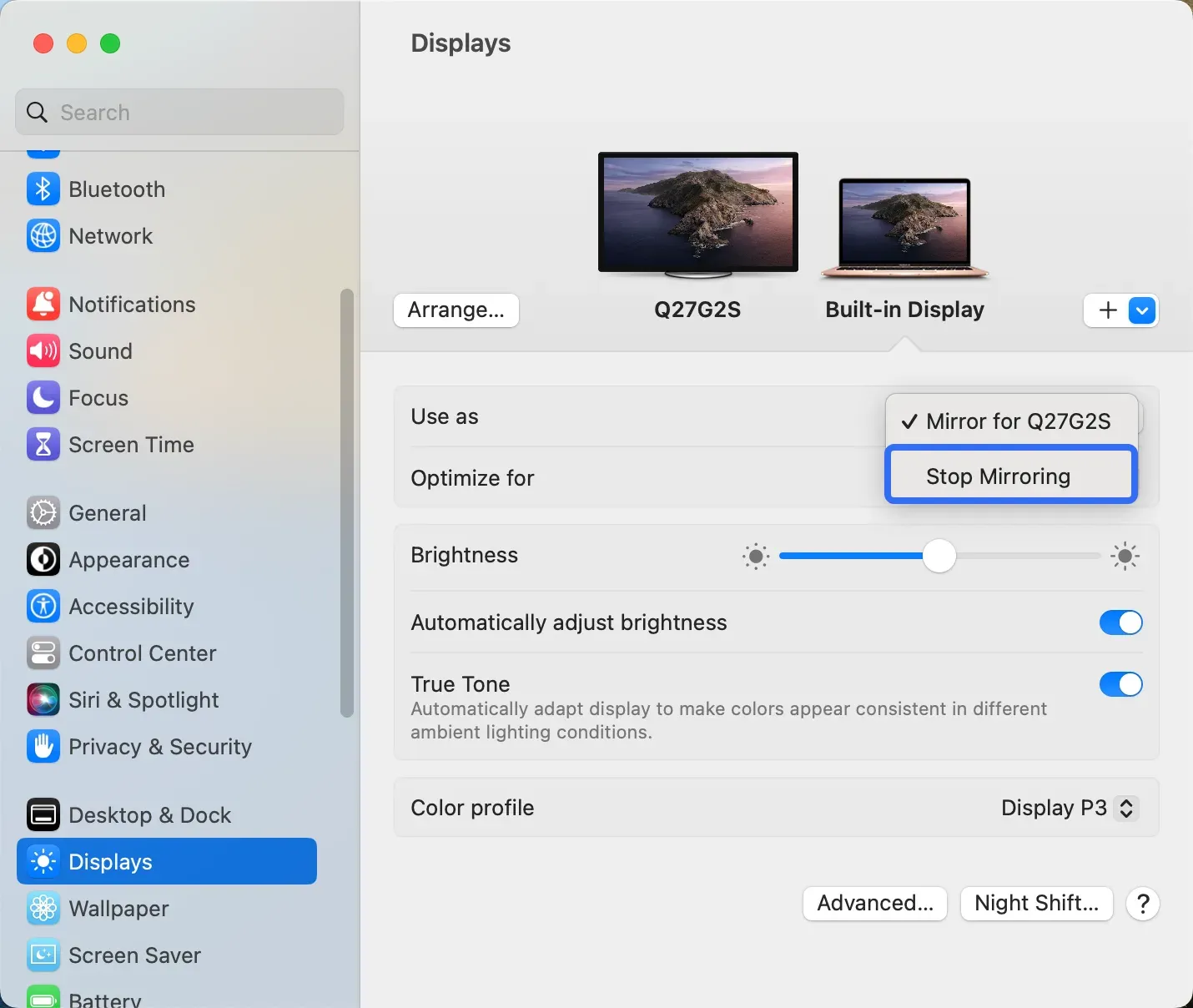Click the Focus moon icon
The width and height of the screenshot is (1193, 1008).
(x=43, y=398)
